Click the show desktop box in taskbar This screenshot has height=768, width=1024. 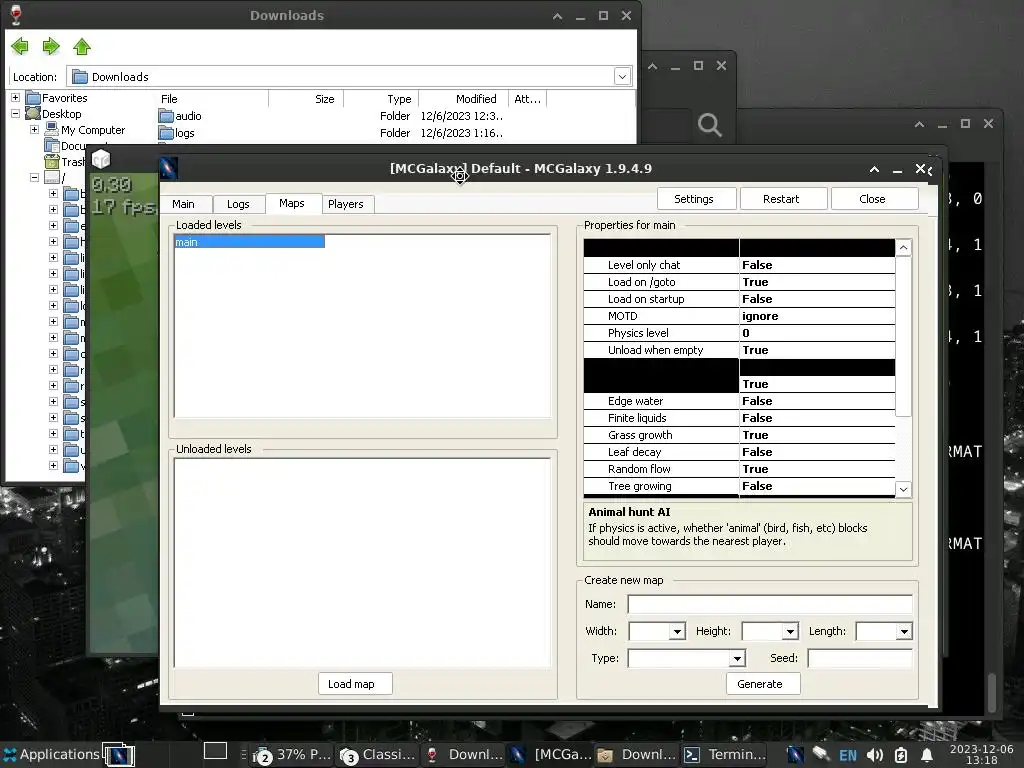point(215,752)
